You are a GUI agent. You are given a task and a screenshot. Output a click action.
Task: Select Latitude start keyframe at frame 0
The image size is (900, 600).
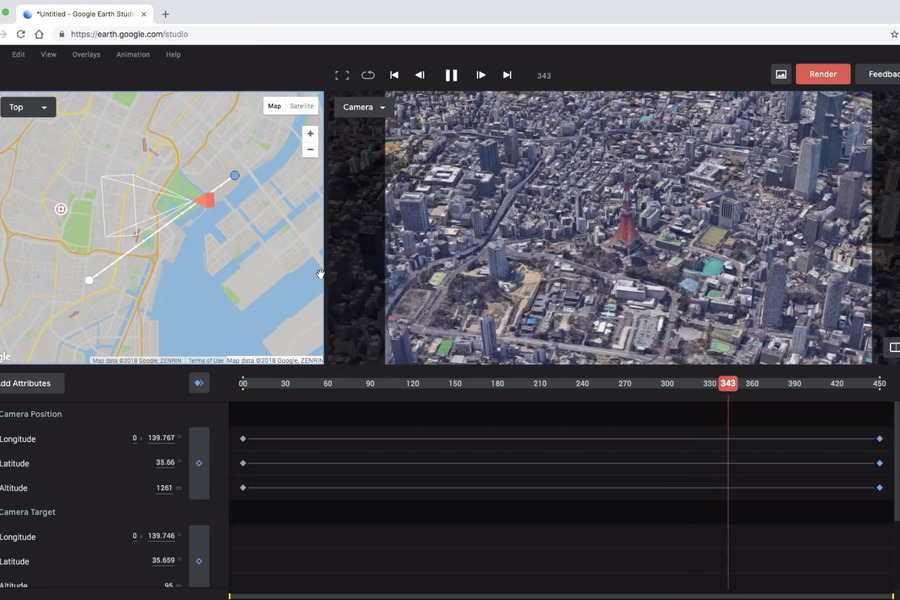point(243,463)
